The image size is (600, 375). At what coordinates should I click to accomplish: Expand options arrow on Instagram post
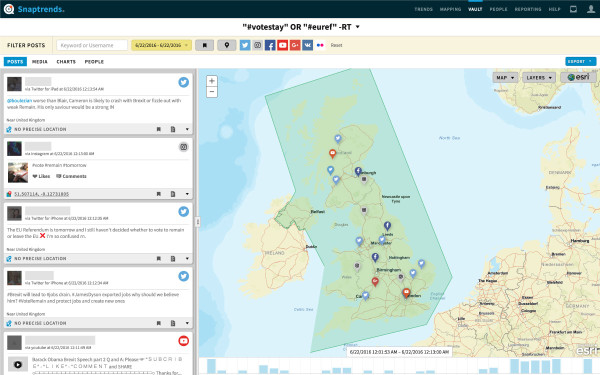(187, 194)
